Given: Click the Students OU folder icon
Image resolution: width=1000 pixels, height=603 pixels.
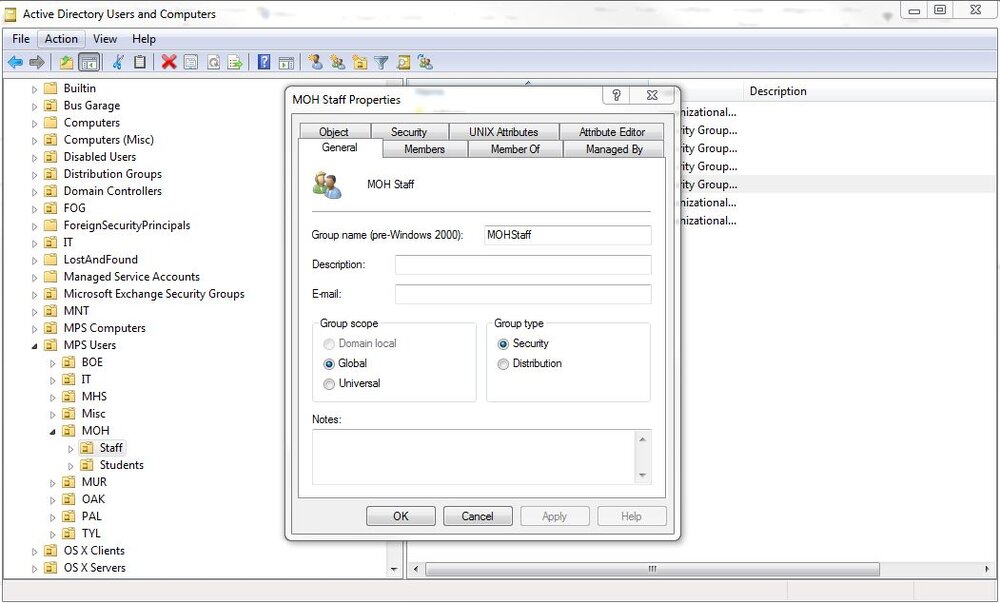Looking at the screenshot, I should 87,465.
